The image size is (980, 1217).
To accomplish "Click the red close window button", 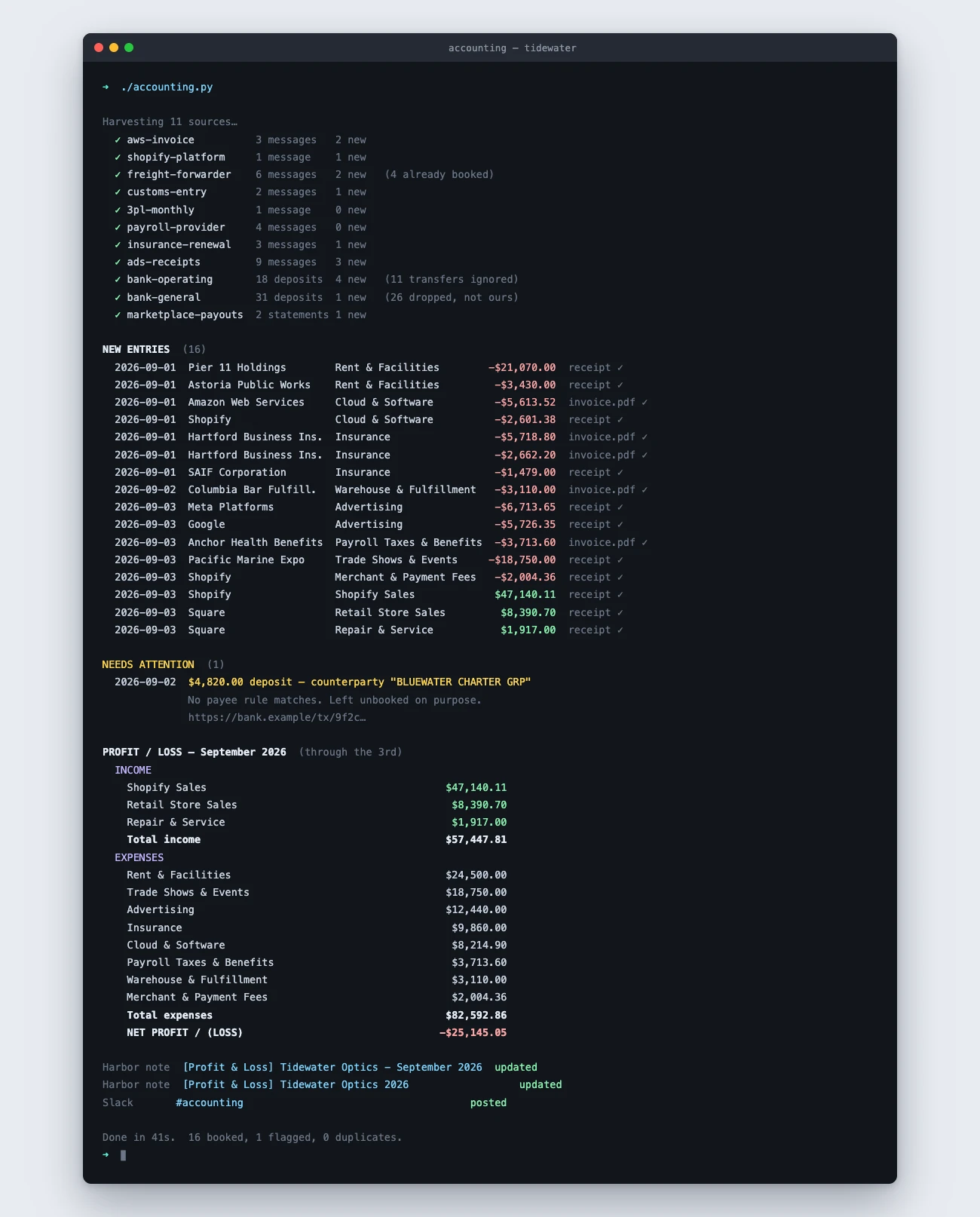I will click(99, 48).
